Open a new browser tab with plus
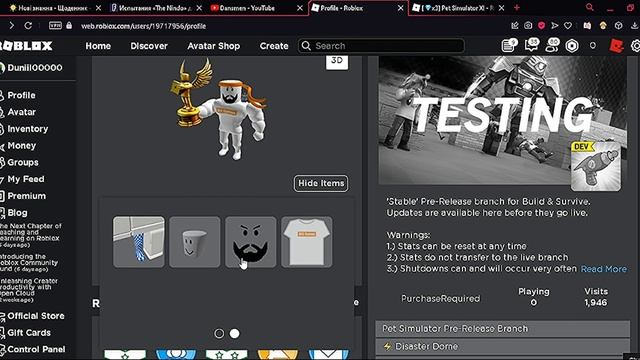Viewport: 640px width, 360px height. [517, 8]
